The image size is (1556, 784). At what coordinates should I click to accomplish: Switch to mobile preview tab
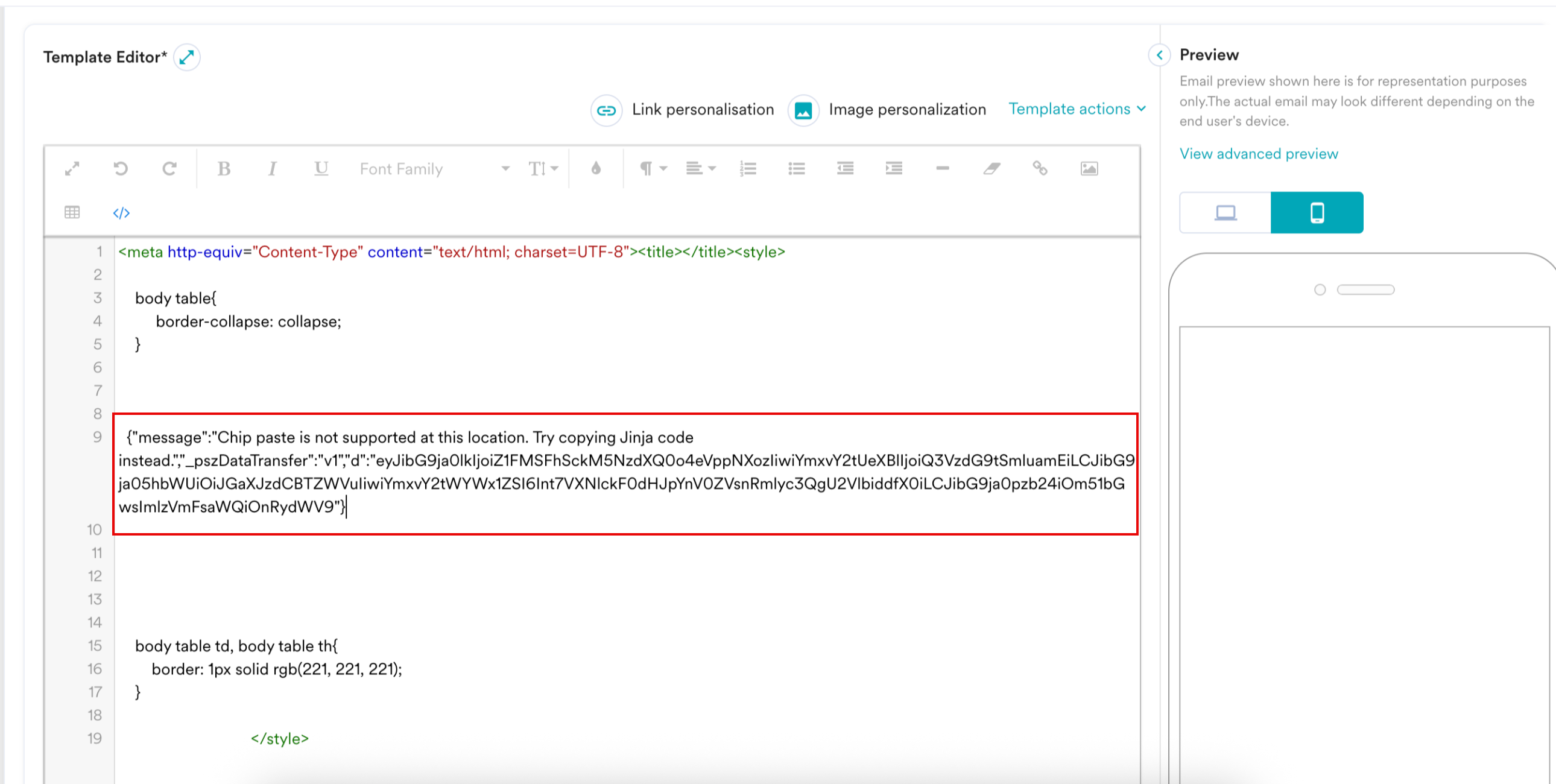click(1317, 213)
